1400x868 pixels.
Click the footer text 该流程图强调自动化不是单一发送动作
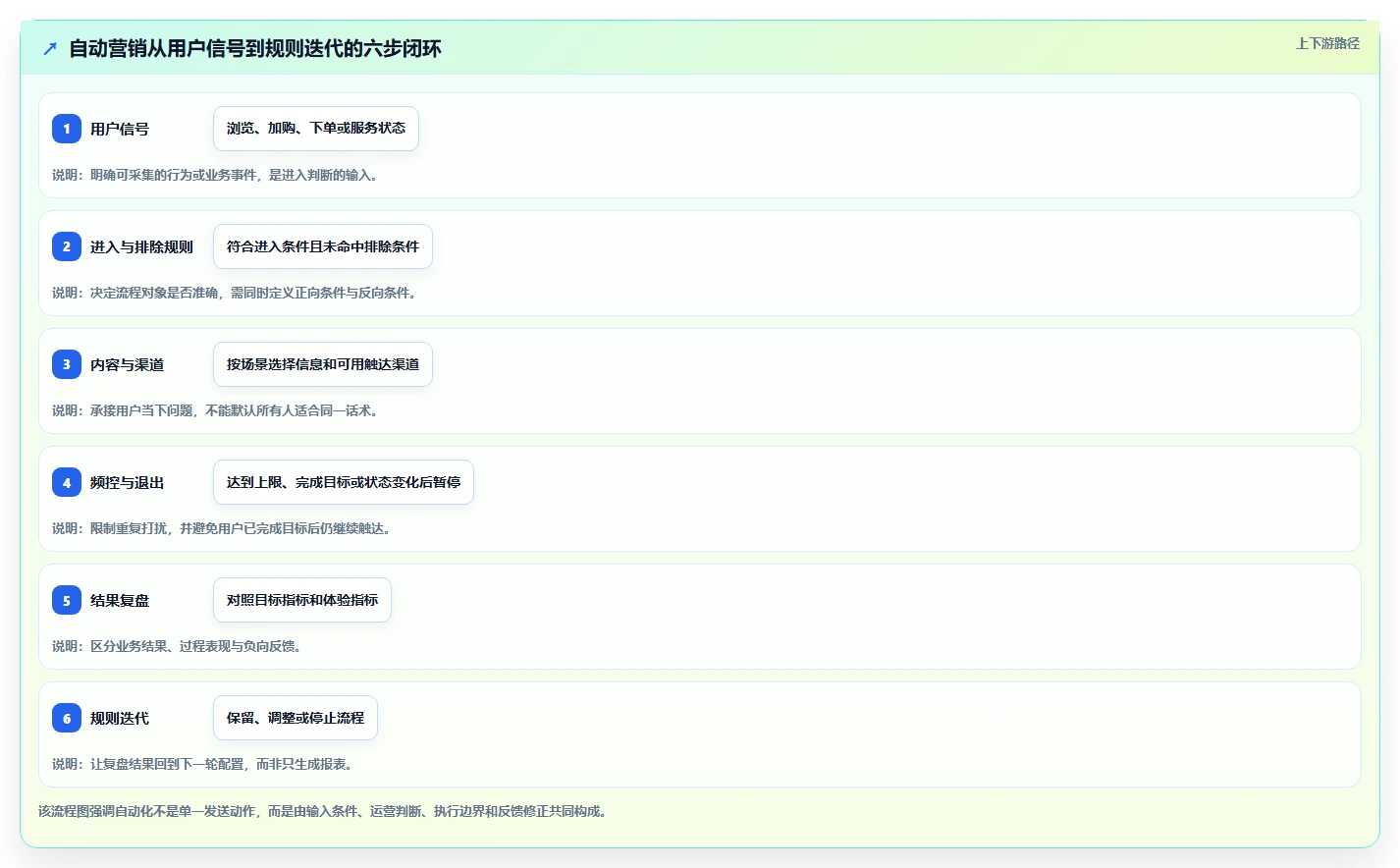click(x=147, y=811)
